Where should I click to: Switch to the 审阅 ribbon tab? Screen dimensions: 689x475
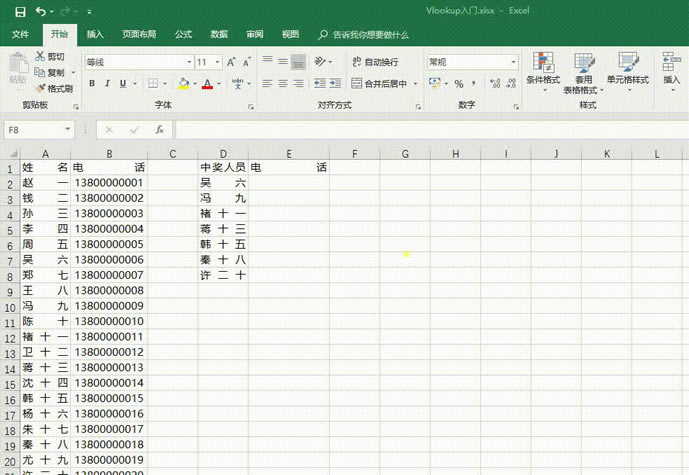(x=254, y=34)
